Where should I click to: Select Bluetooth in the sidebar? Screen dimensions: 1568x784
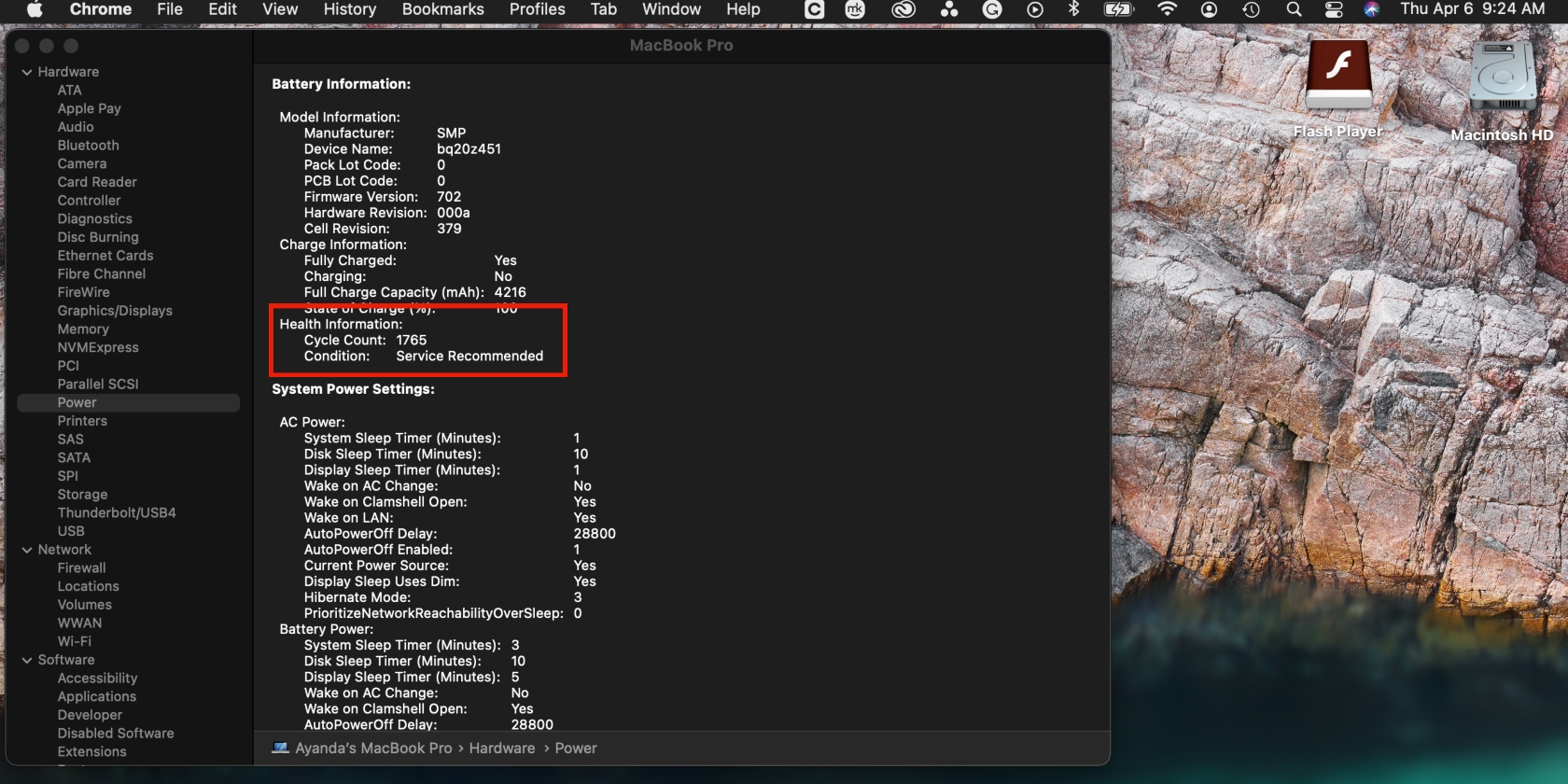click(89, 146)
